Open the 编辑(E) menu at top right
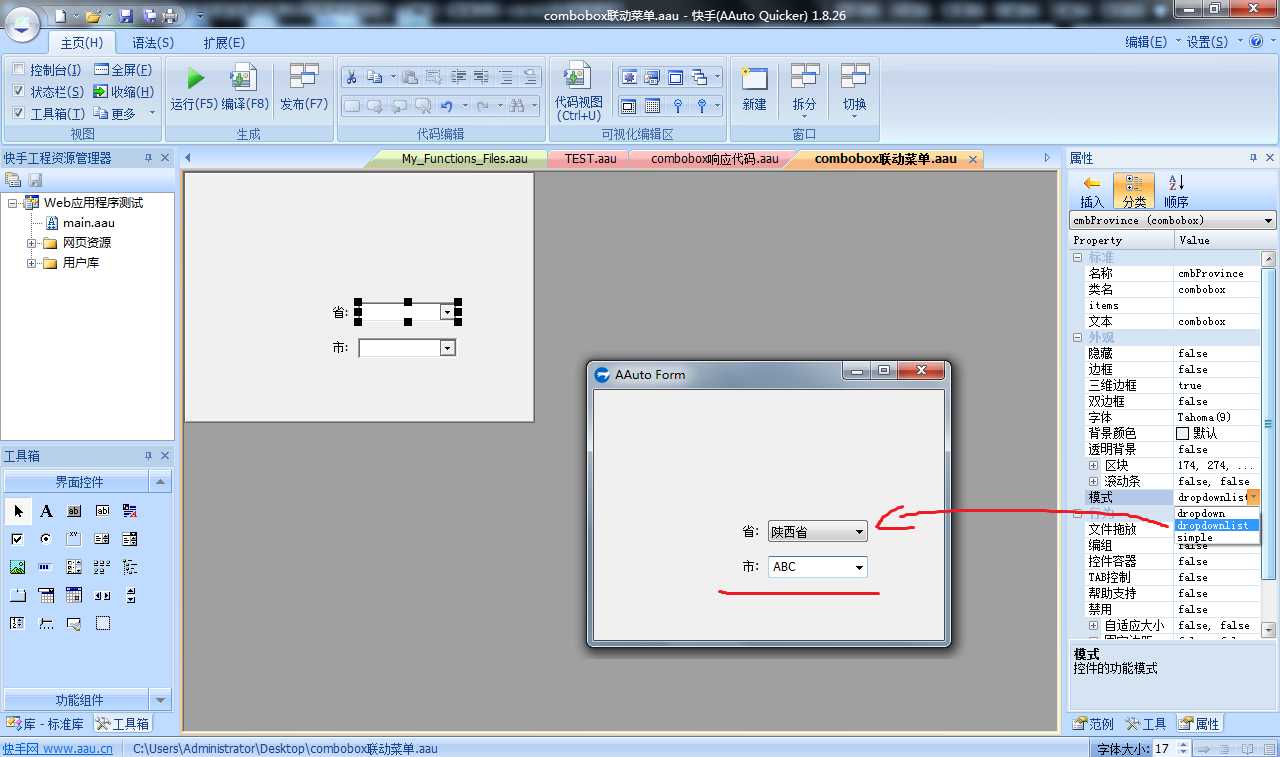Screen dimensions: 1280x757 [1146, 42]
